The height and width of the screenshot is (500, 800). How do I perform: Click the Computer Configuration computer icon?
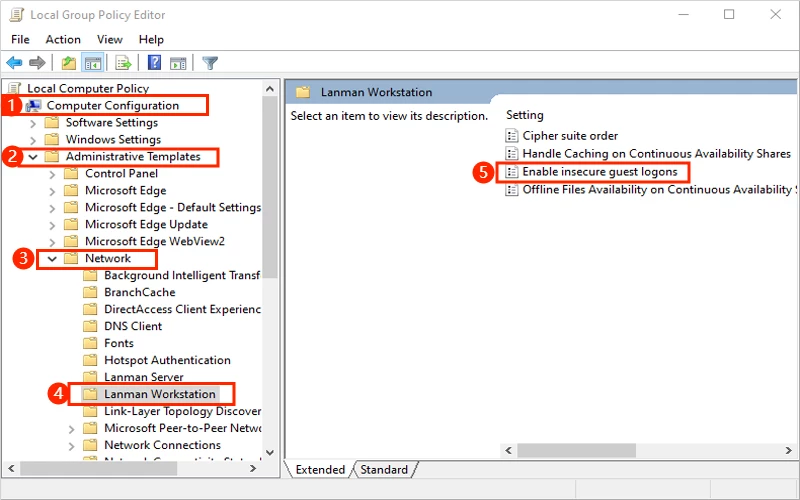click(x=34, y=106)
